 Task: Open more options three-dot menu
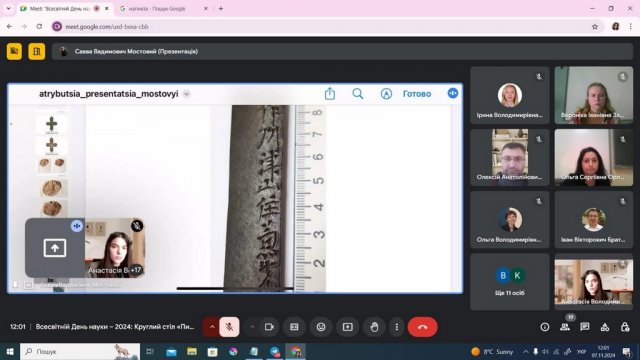point(396,327)
